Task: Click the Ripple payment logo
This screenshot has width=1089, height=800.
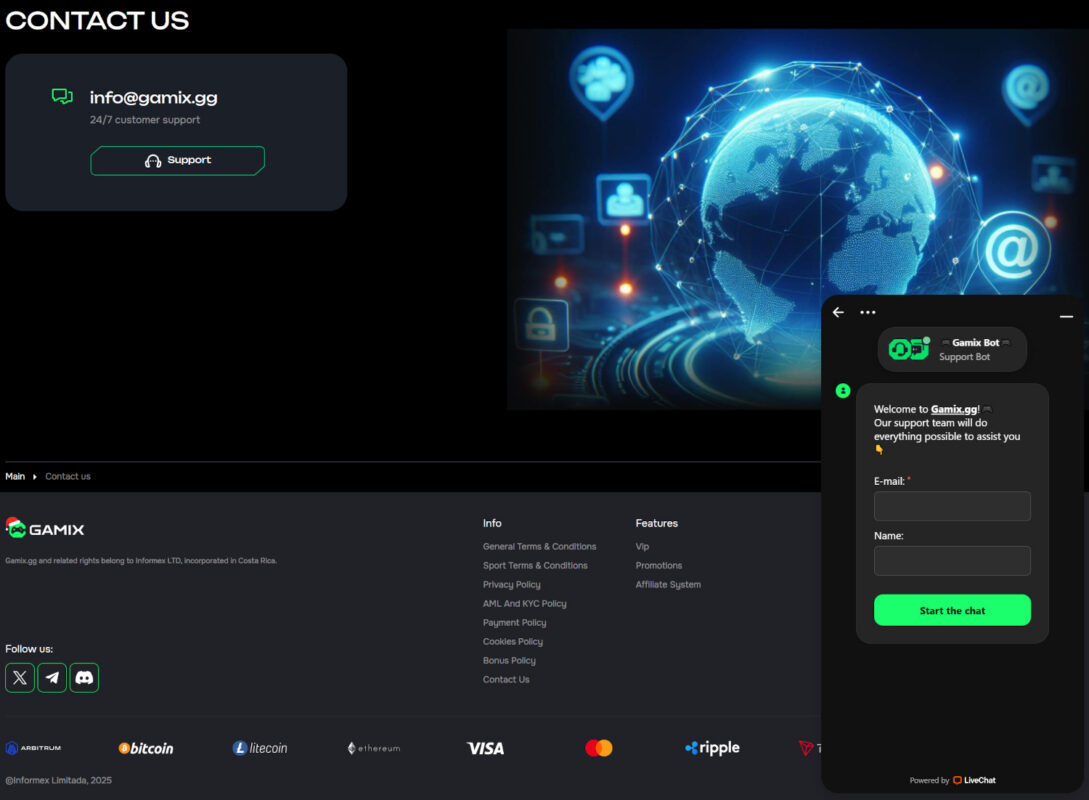Action: click(x=712, y=748)
